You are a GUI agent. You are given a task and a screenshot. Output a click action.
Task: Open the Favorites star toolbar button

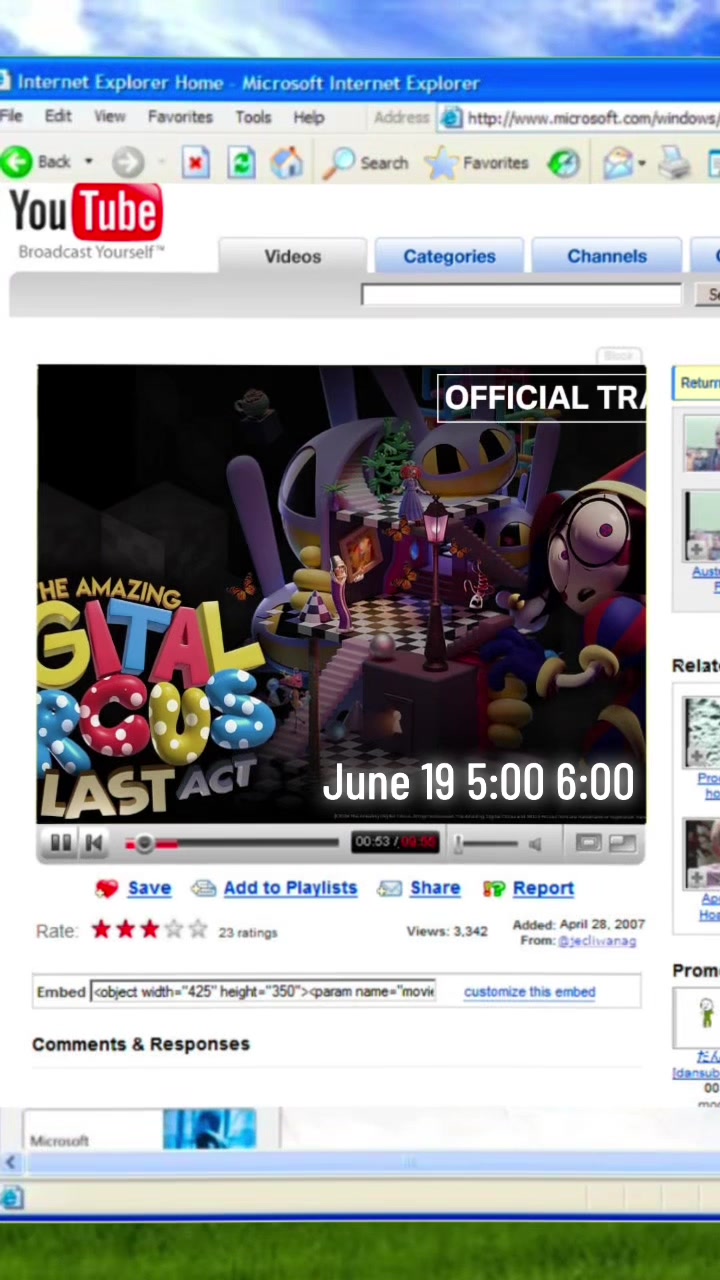(476, 162)
